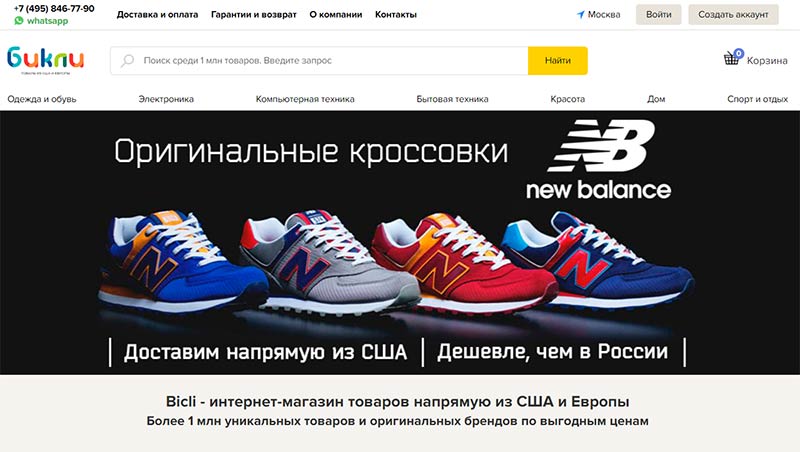Open Электроника category menu
800x452 pixels.
click(x=166, y=99)
